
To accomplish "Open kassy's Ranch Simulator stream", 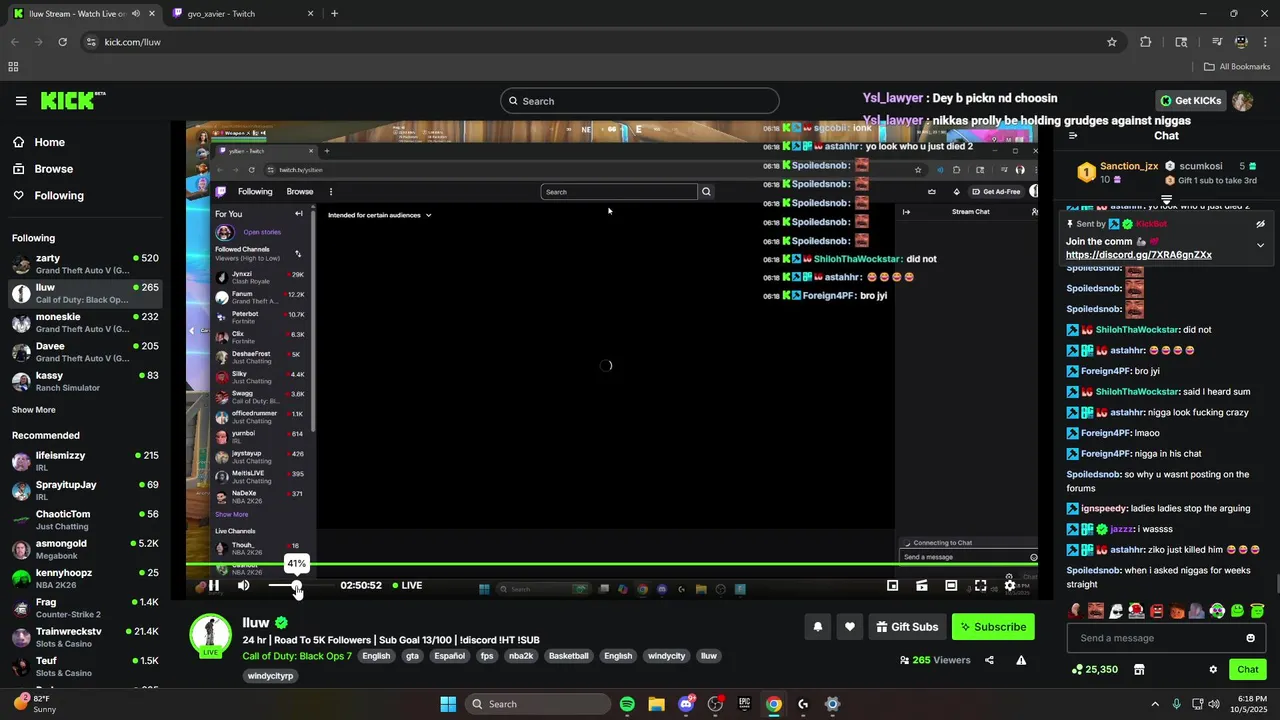I will click(85, 382).
